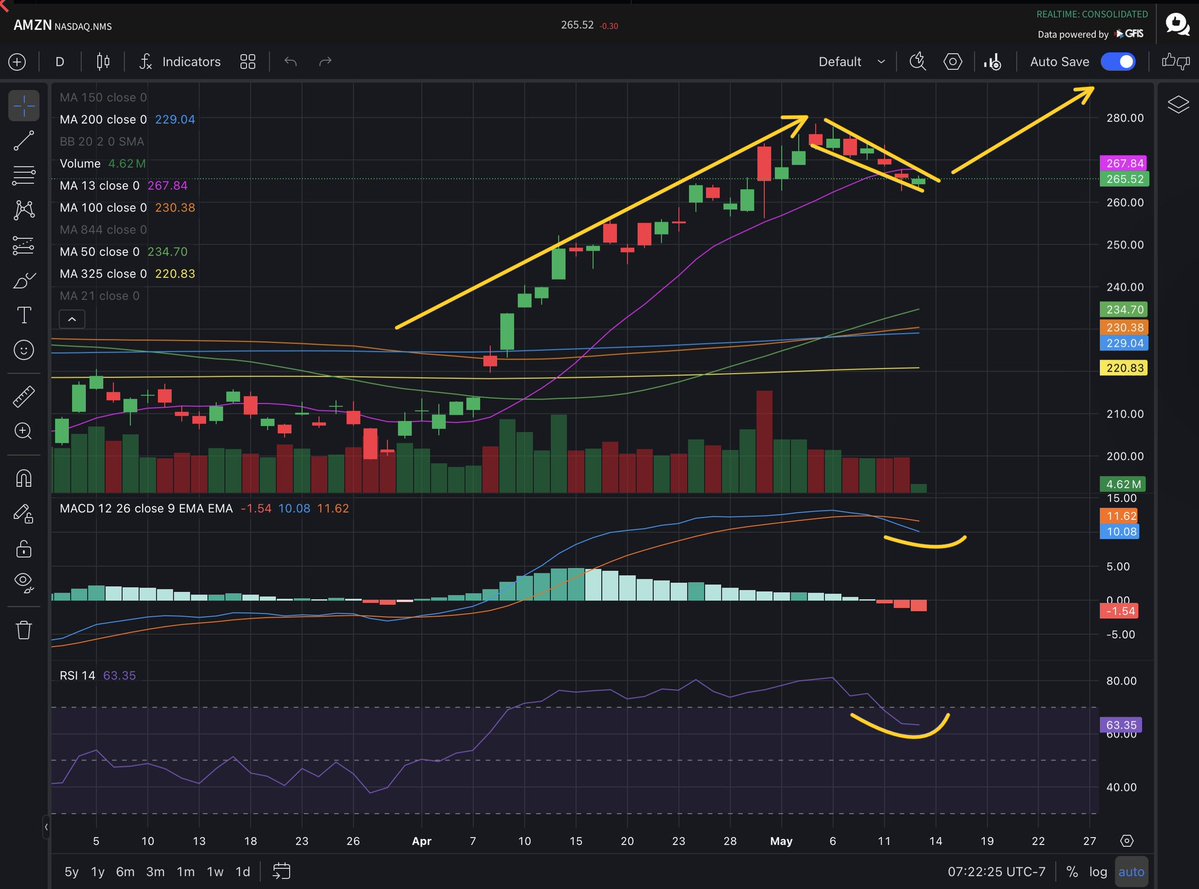The height and width of the screenshot is (889, 1199).
Task: Switch to the 1w date range
Action: tap(215, 871)
